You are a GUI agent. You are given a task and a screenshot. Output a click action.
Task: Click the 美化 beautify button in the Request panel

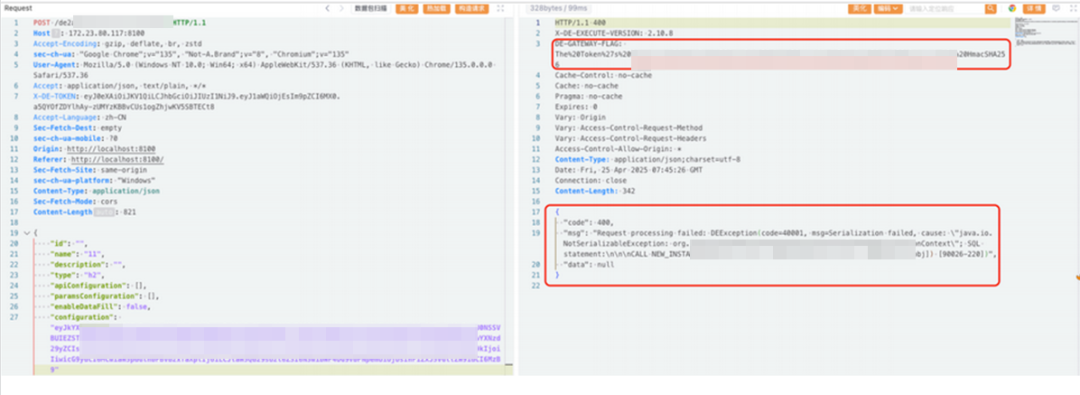pyautogui.click(x=407, y=8)
